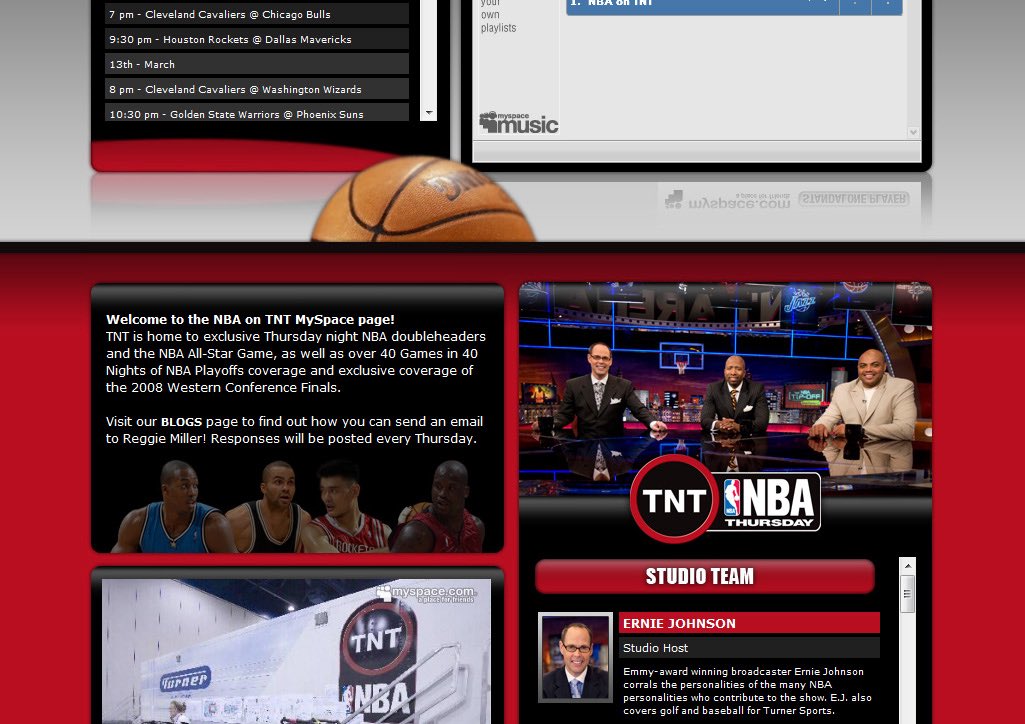Screen dimensions: 1025x724
Task: Click Ernie Johnson's biography paragraph
Action: point(747,691)
